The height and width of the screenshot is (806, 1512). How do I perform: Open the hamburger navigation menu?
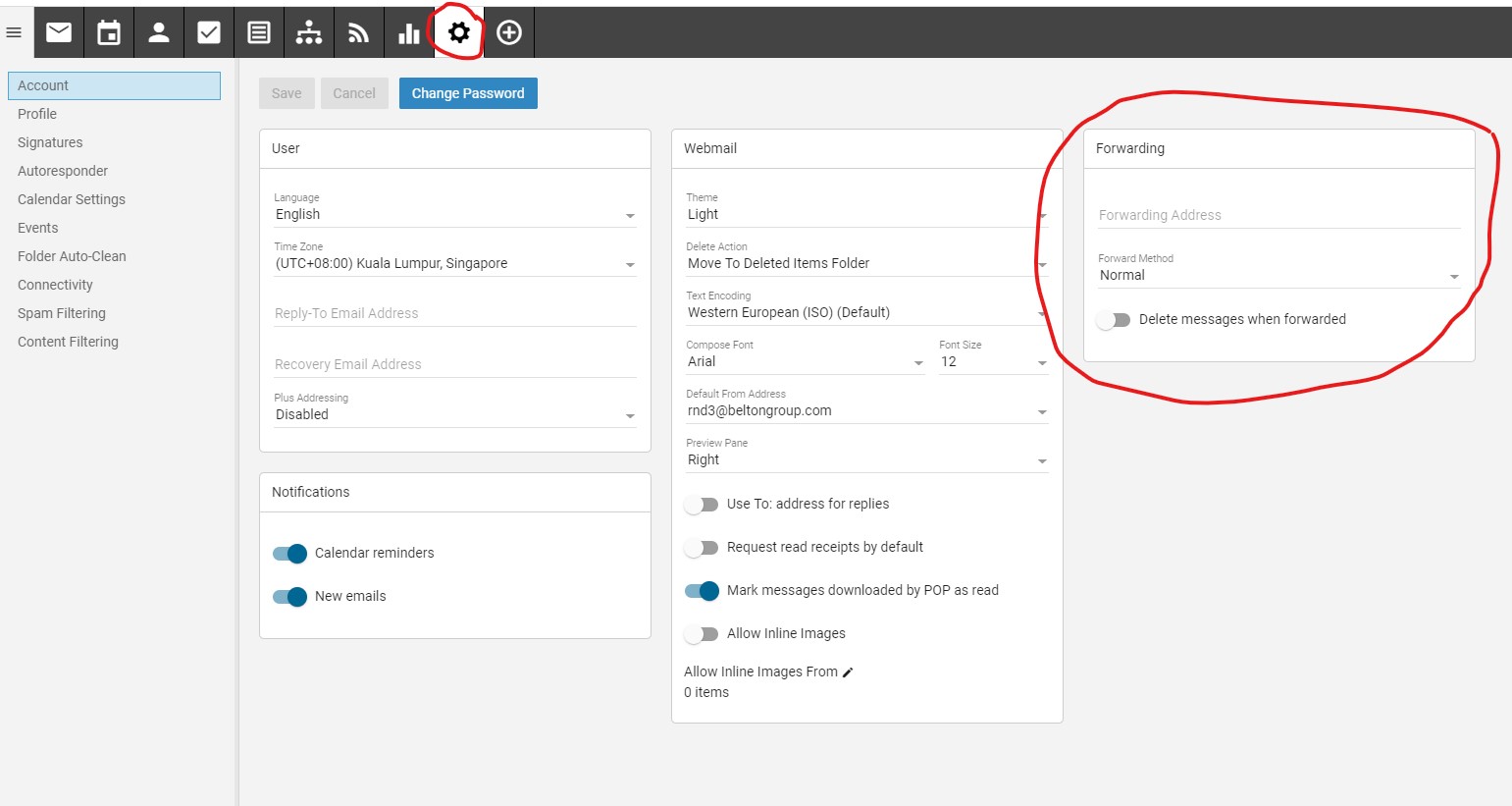[x=14, y=32]
